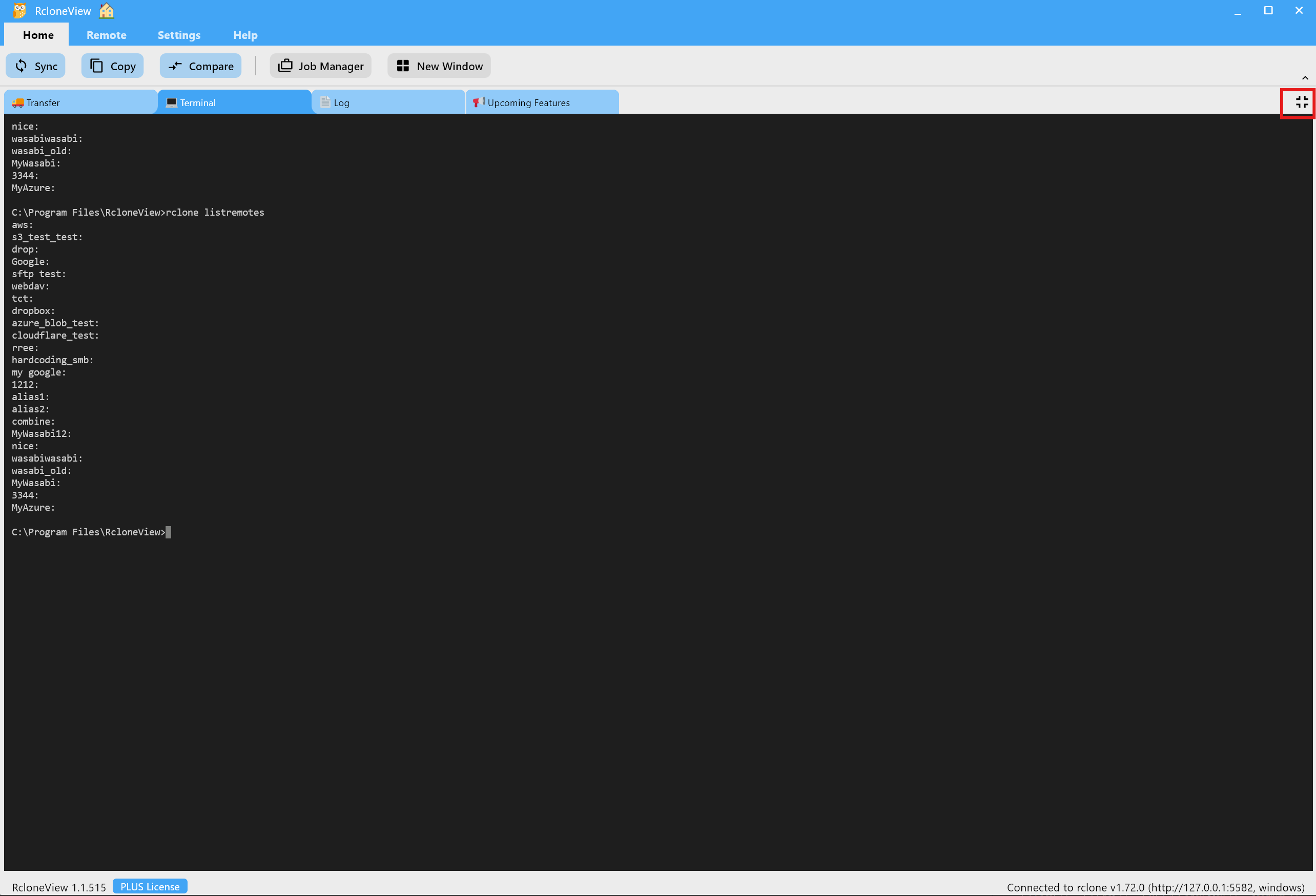
Task: Select the Sync icon with circular arrows
Action: click(x=22, y=66)
